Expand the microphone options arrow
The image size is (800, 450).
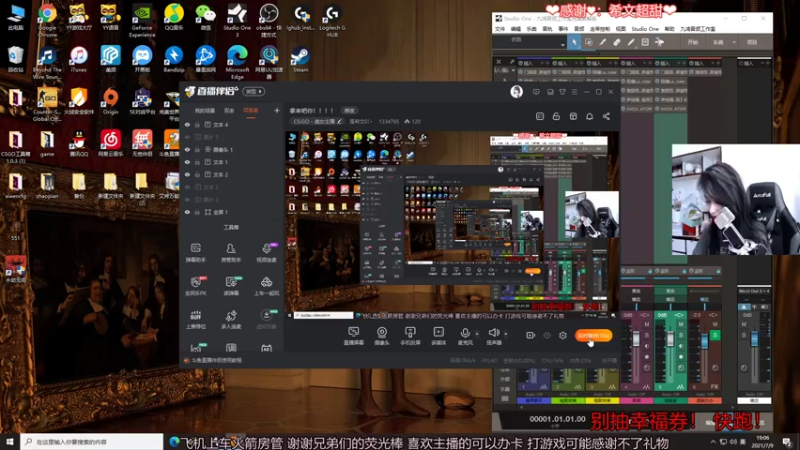(477, 334)
